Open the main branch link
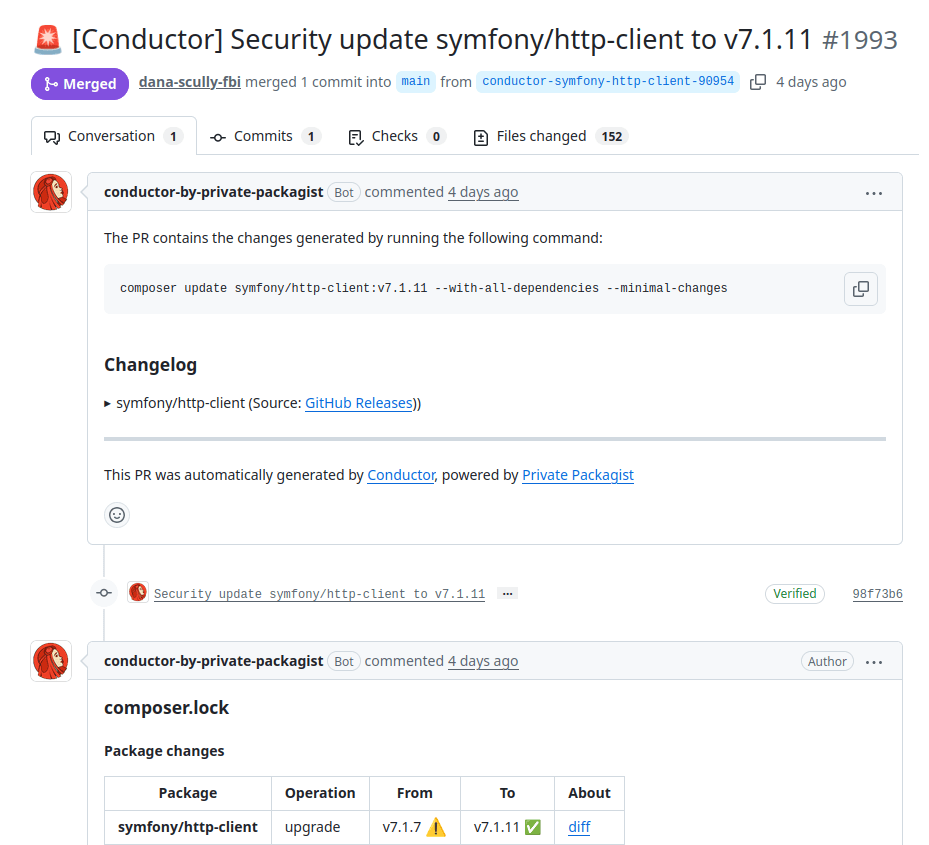This screenshot has height=845, width=929. pos(415,81)
